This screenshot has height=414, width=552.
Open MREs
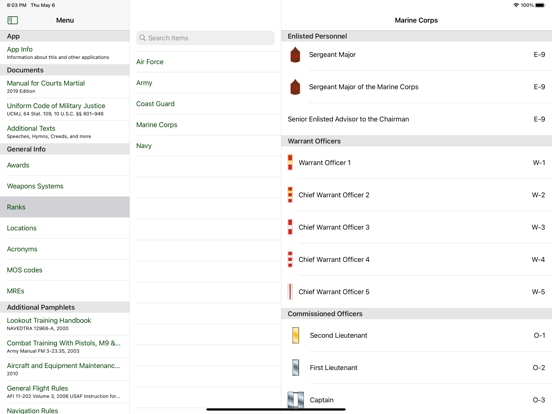tap(65, 291)
